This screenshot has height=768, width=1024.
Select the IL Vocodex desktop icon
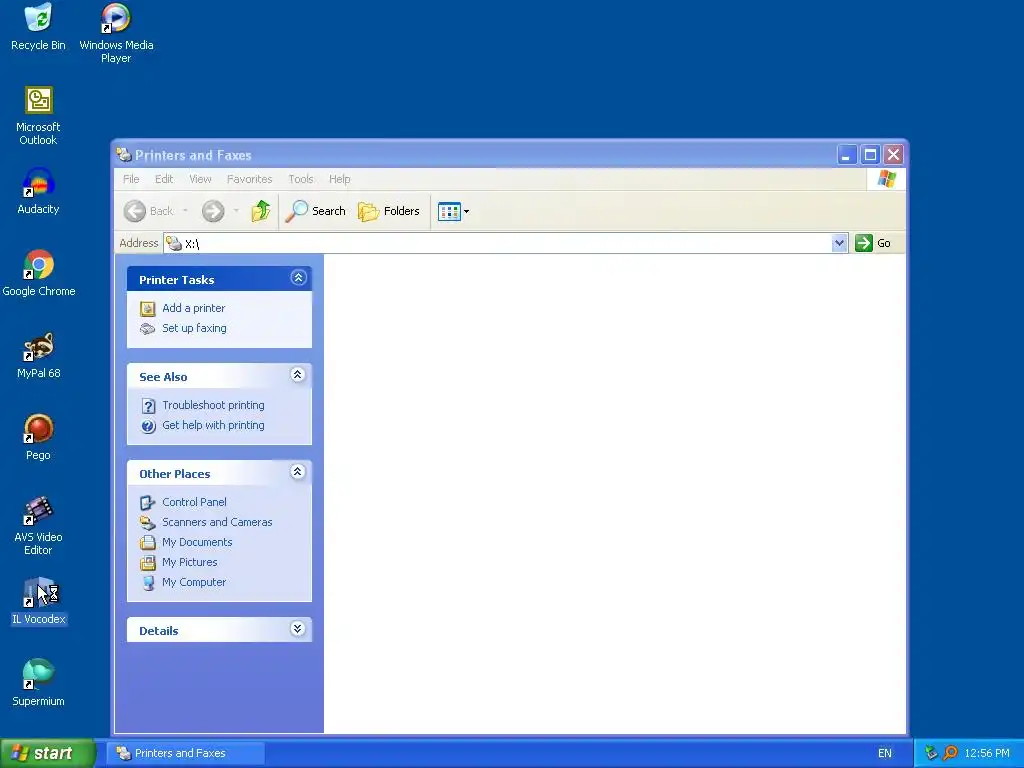(39, 601)
